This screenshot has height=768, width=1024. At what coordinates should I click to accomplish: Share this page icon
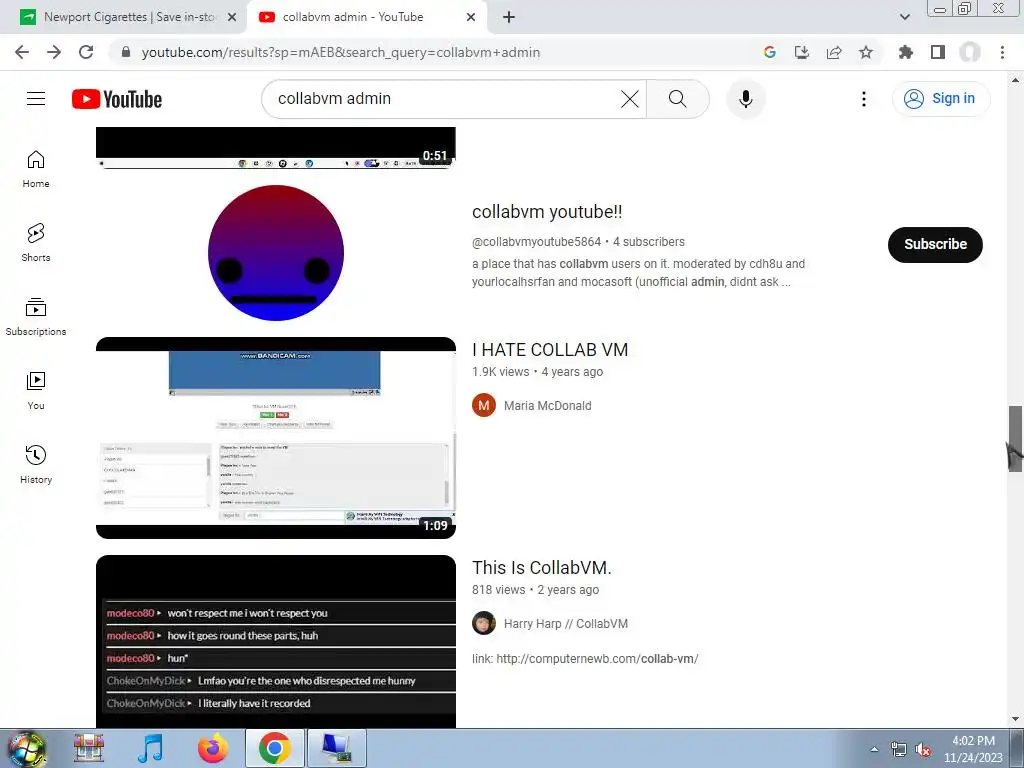click(x=834, y=52)
